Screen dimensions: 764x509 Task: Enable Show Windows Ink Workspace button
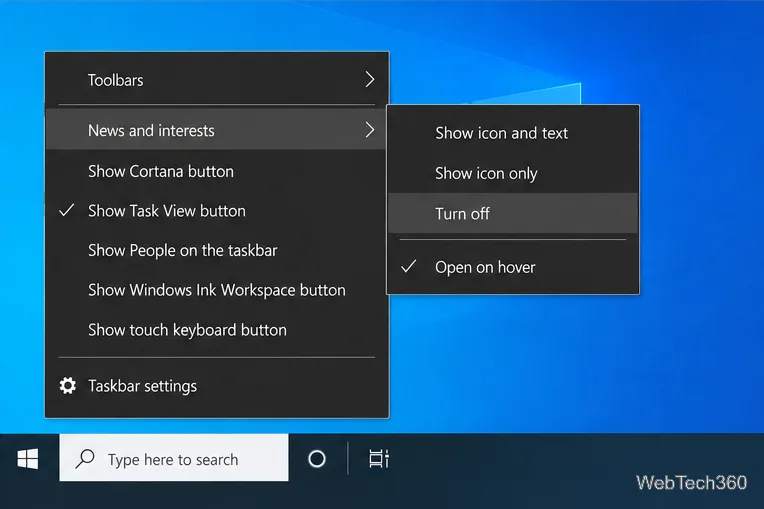click(x=217, y=290)
